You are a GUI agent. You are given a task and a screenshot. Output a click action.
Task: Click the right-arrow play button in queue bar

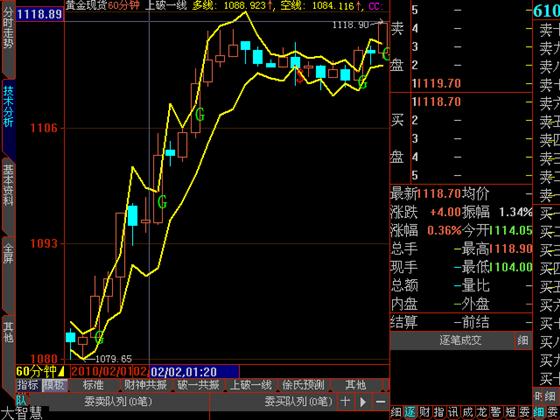tap(362, 401)
